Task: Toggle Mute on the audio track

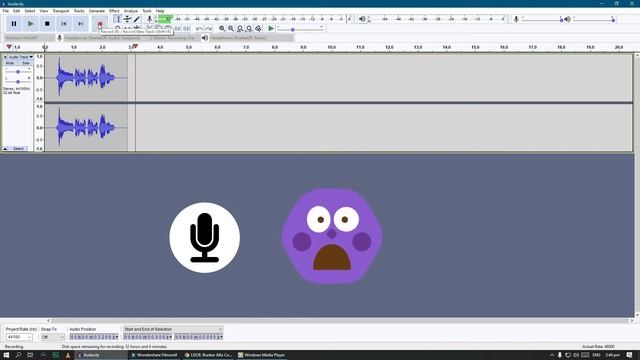Action: coord(10,63)
